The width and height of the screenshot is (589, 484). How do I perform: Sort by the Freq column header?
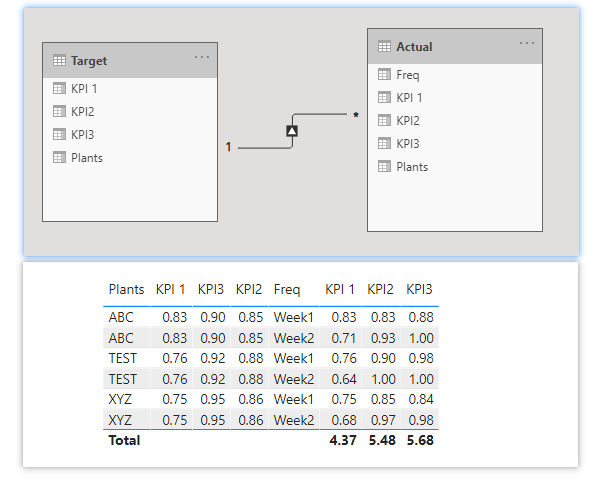click(x=287, y=290)
